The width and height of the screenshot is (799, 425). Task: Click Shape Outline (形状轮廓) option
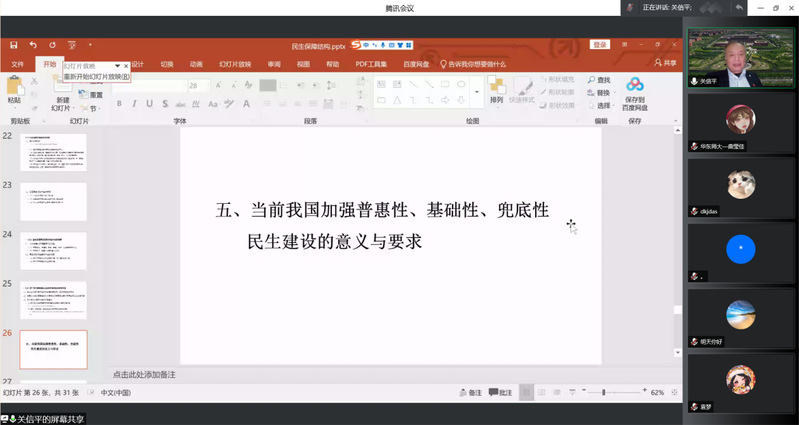(x=556, y=92)
